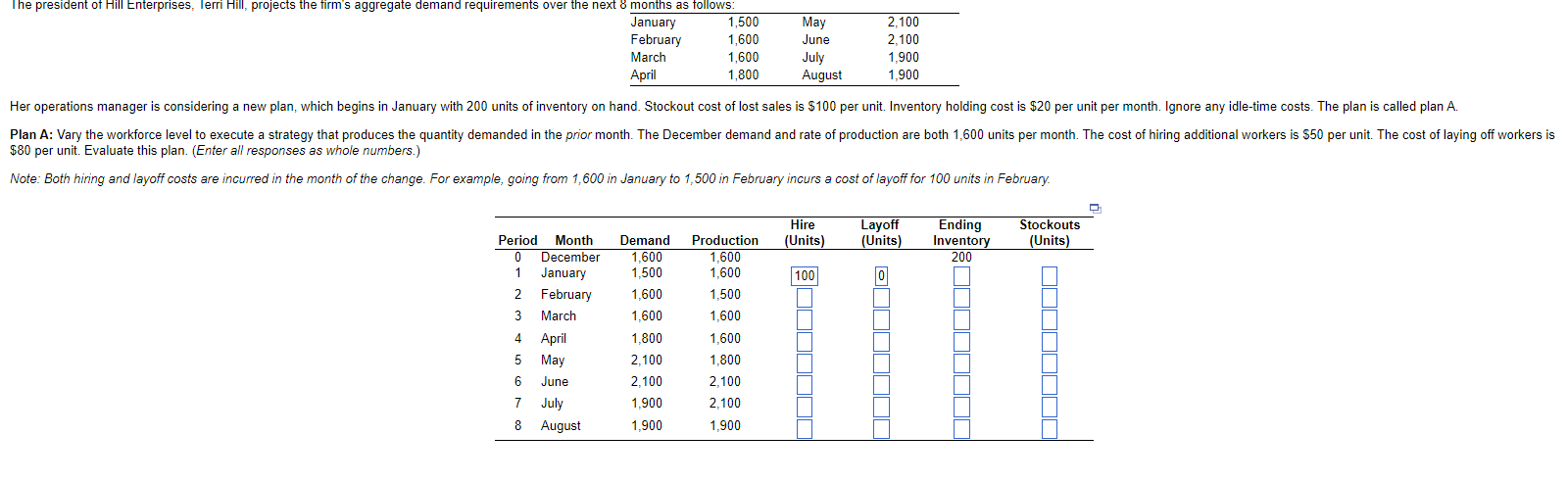Click the 'Plan A:' bold heading

pyautogui.click(x=31, y=134)
